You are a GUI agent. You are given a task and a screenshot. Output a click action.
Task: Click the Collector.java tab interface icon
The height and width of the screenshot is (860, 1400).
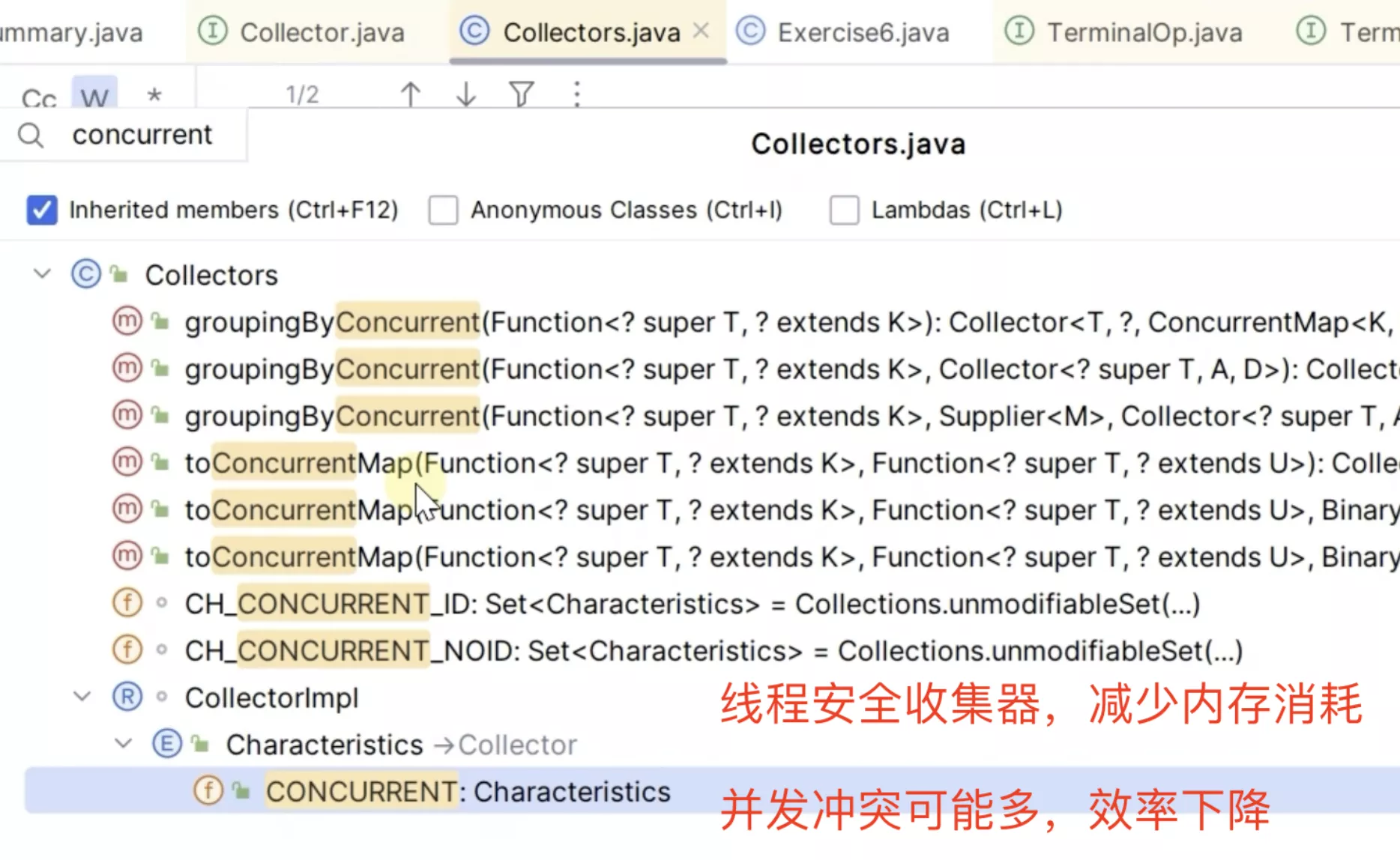pos(212,31)
